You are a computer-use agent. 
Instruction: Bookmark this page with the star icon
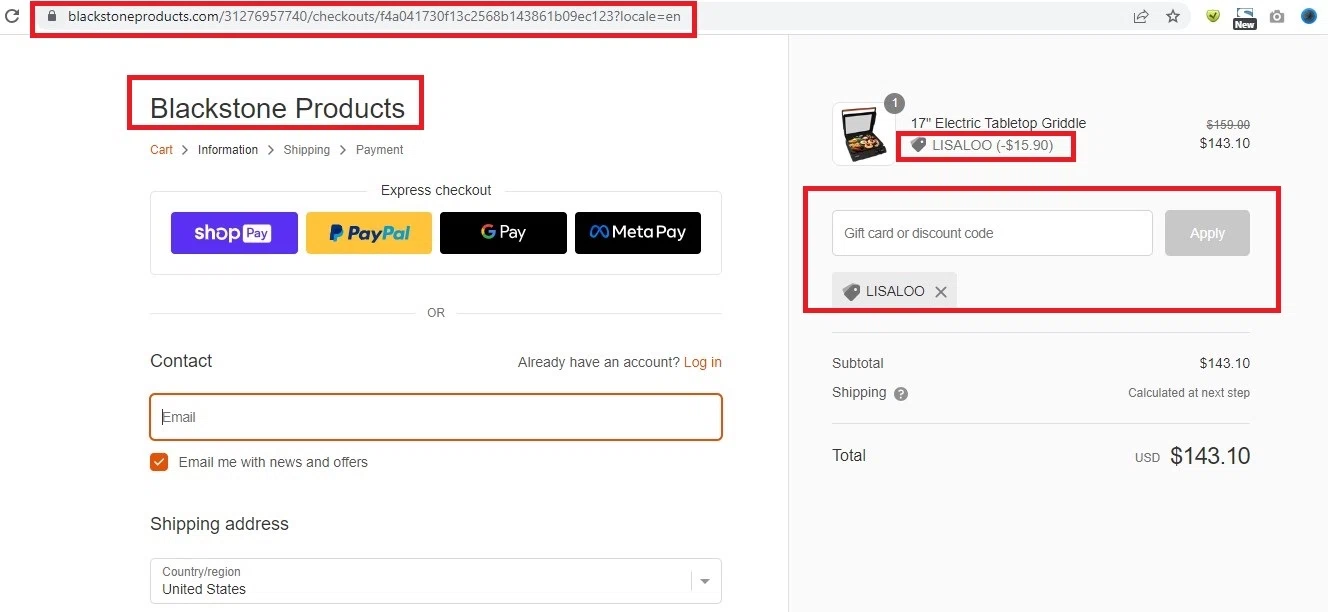point(1173,17)
